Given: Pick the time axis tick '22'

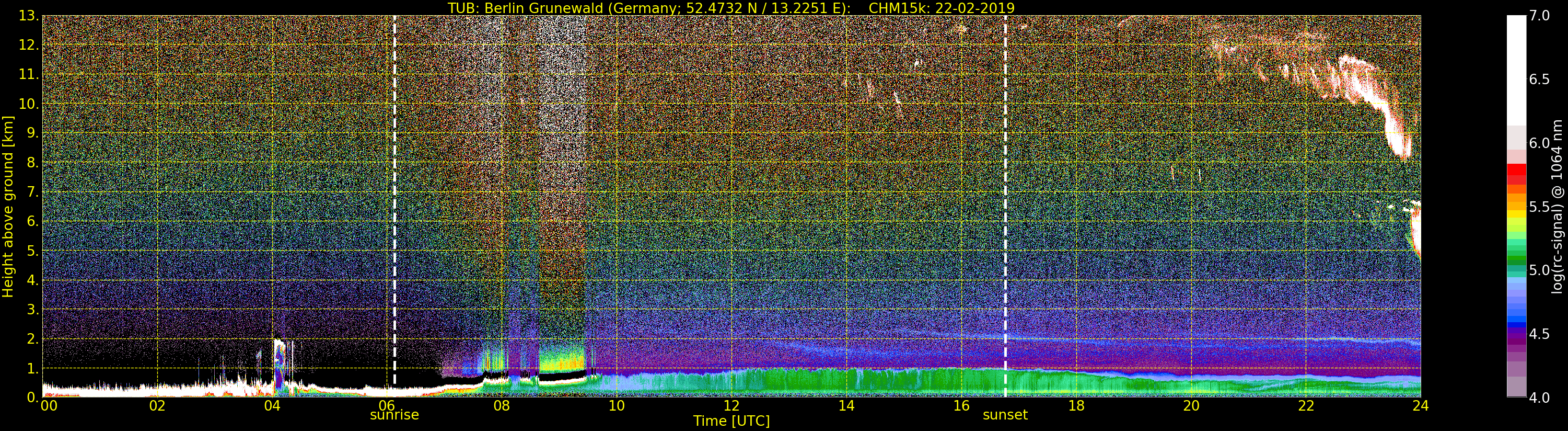Looking at the screenshot, I should tap(1306, 405).
